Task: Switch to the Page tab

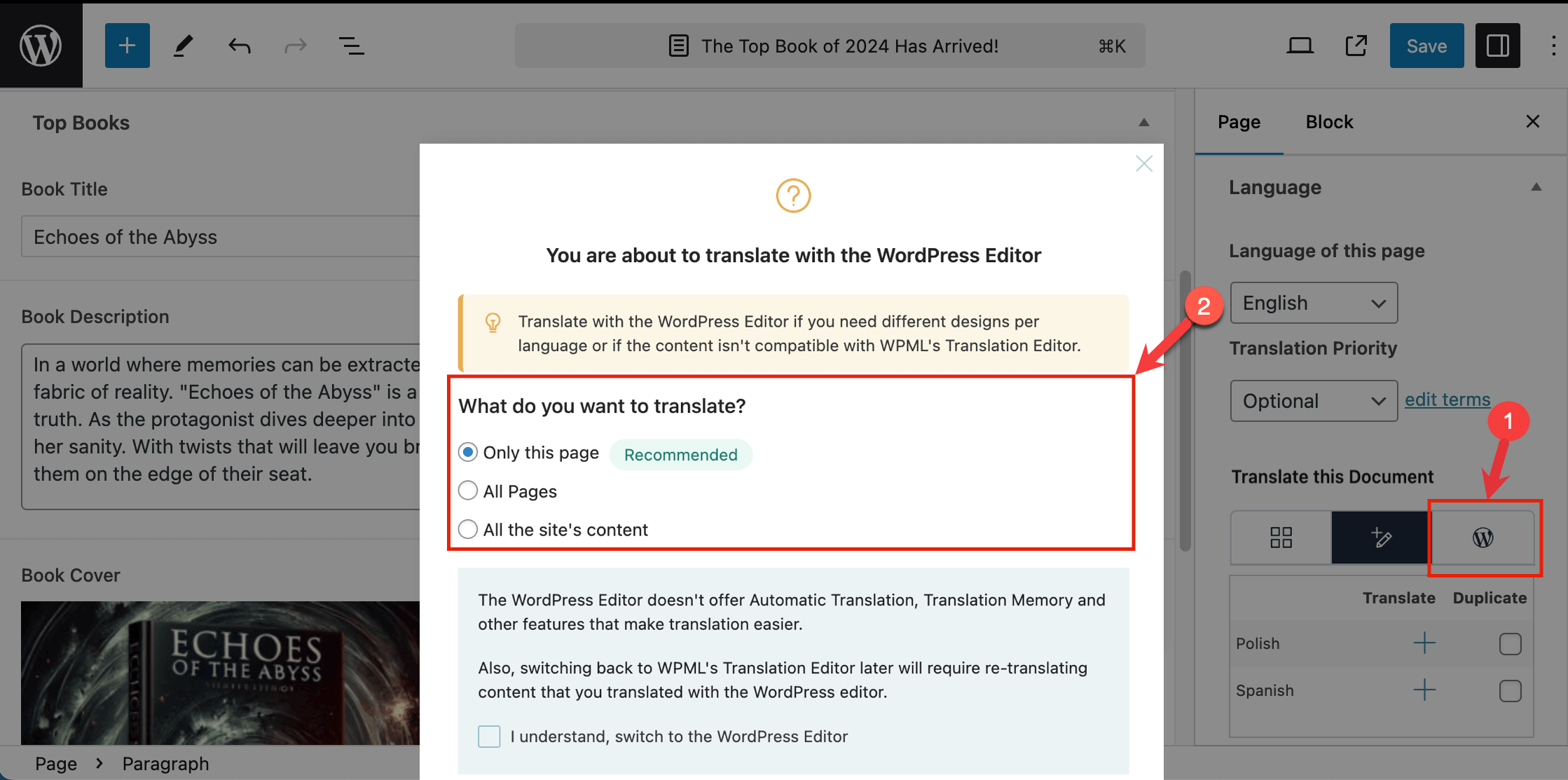Action: (1239, 122)
